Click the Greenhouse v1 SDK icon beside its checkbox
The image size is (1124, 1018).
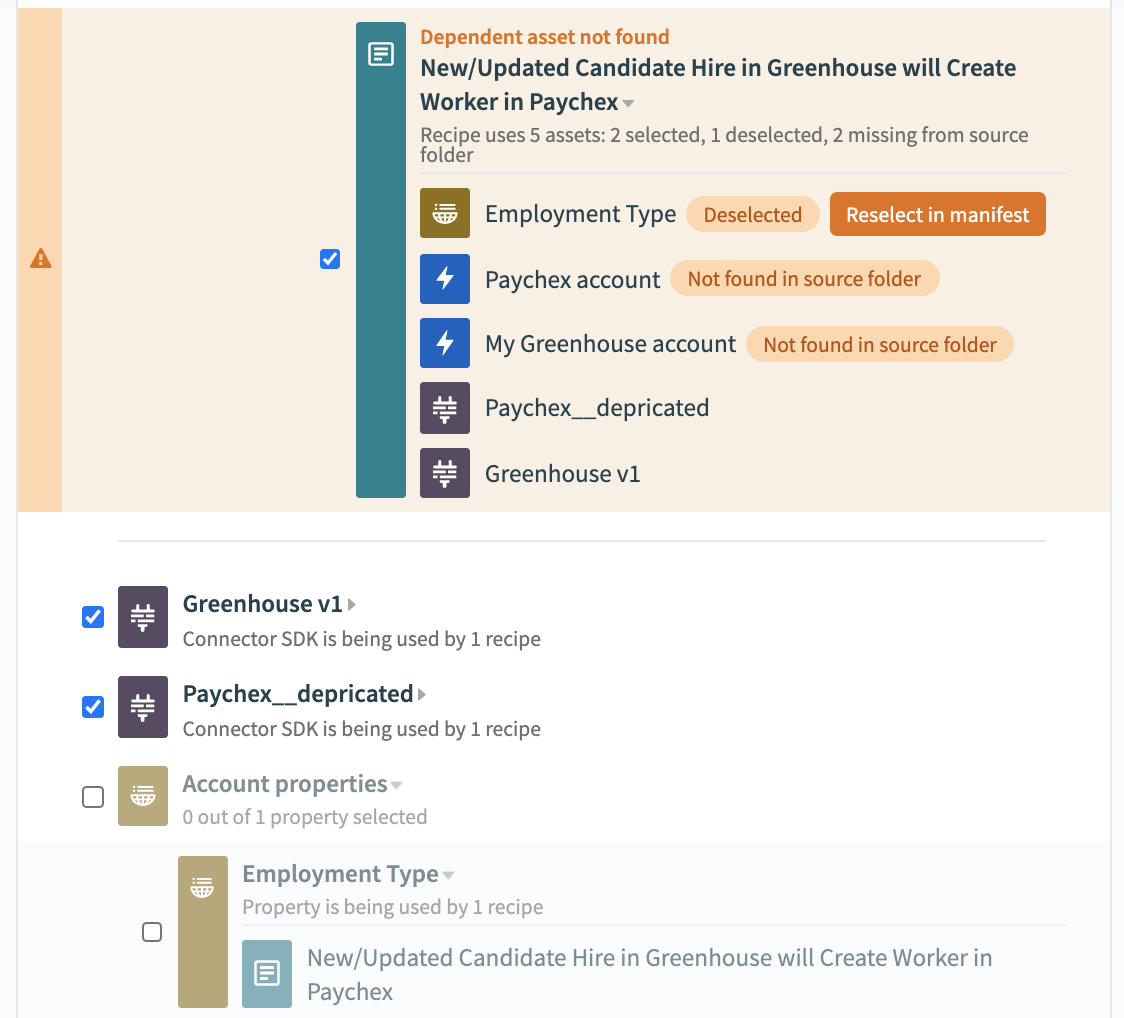143,618
